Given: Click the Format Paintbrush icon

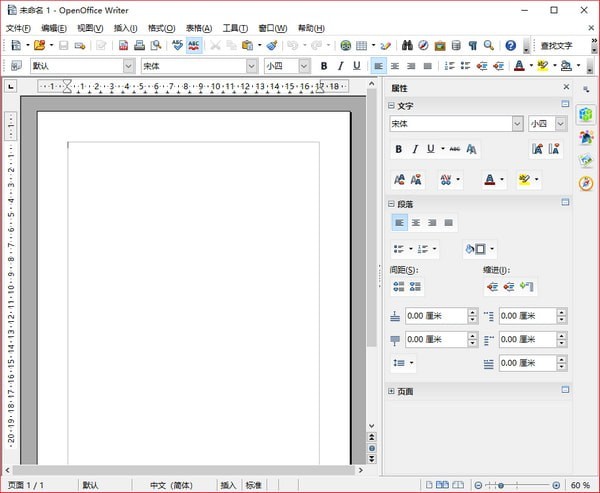Looking at the screenshot, I should (271, 46).
